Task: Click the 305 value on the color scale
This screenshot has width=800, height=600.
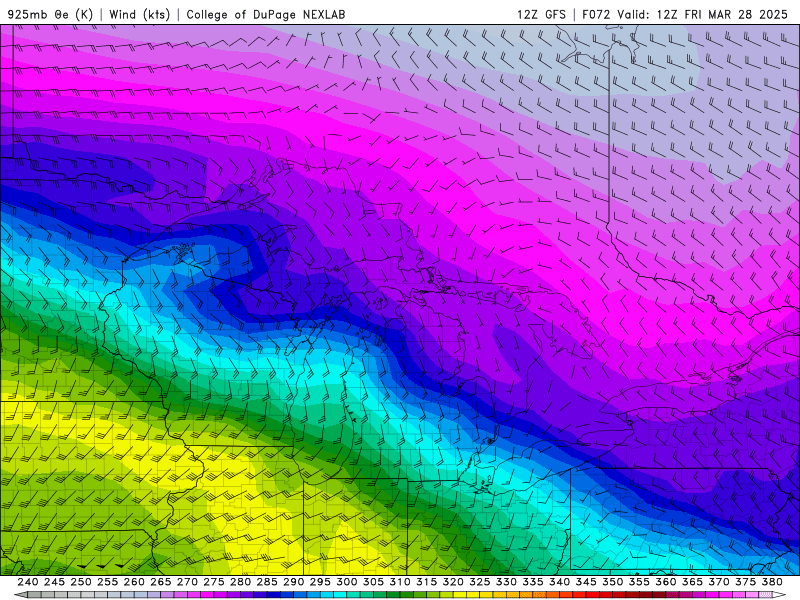Action: [373, 582]
